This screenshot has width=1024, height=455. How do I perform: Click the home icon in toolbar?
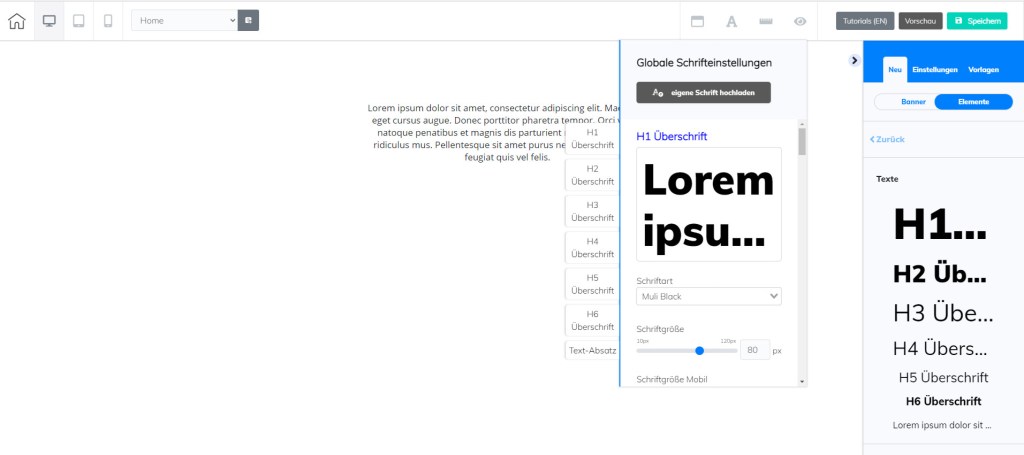pos(17,21)
